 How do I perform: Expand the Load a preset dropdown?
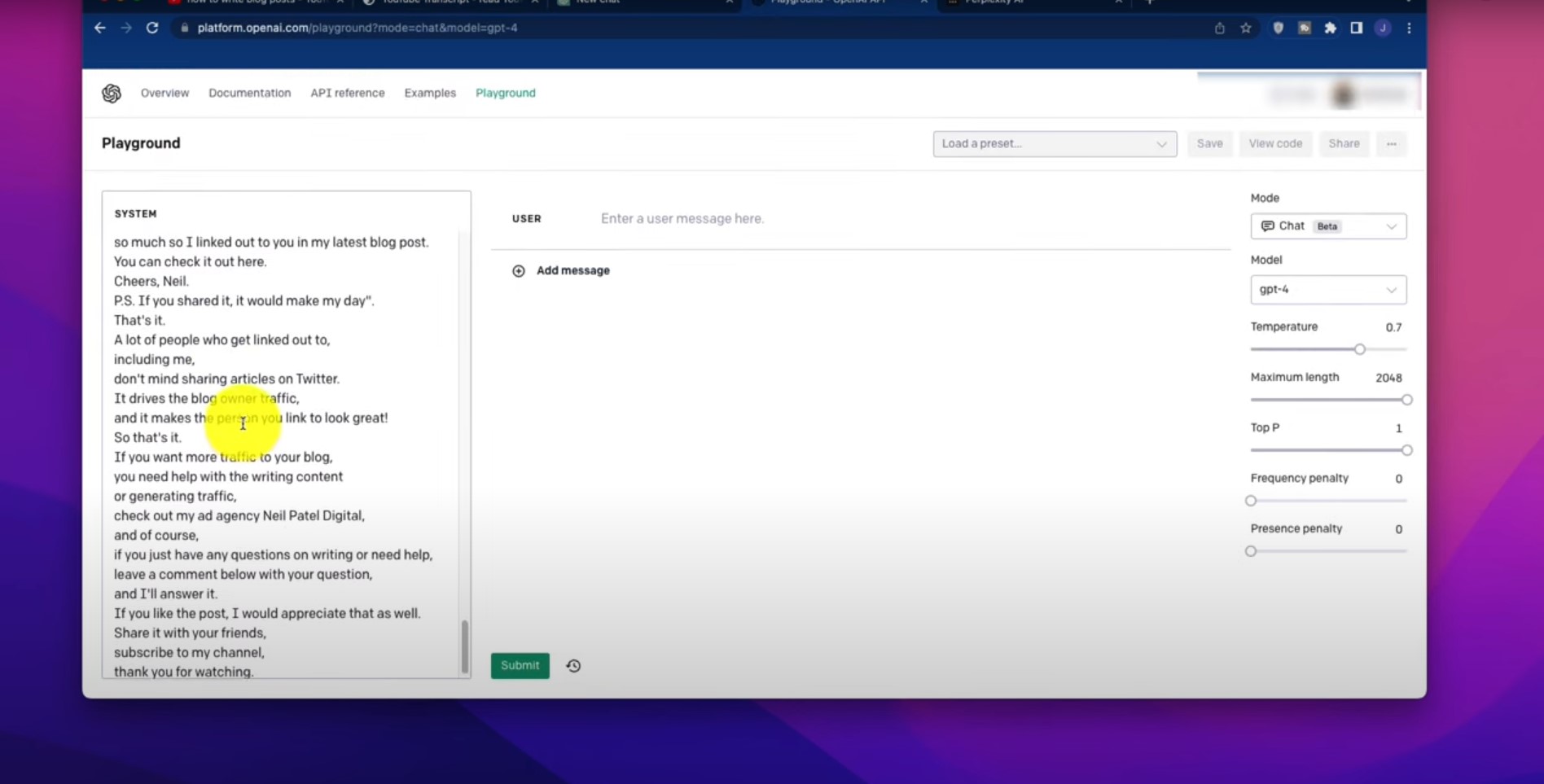pyautogui.click(x=1055, y=144)
